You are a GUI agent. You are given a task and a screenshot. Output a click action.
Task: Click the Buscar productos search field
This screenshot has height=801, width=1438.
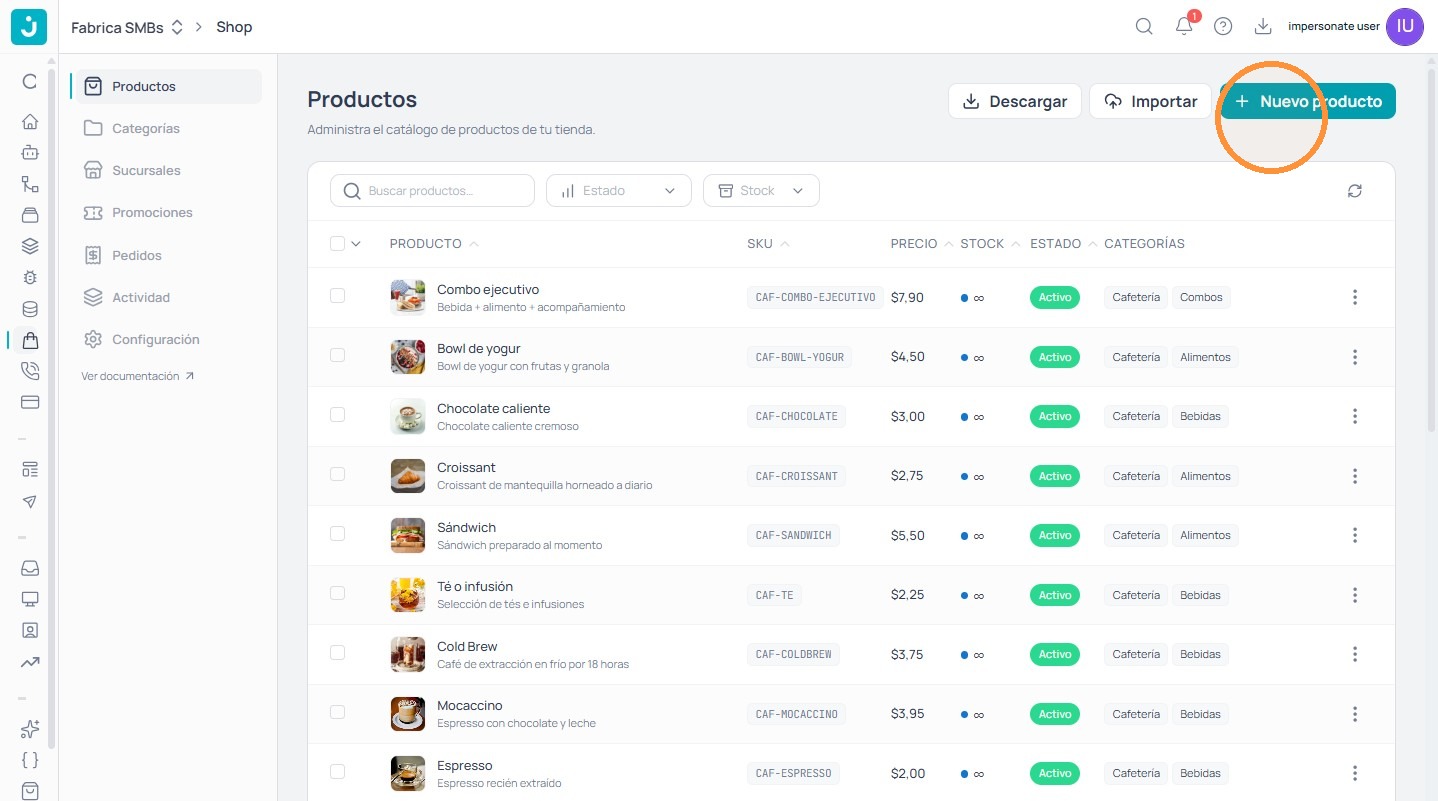432,191
